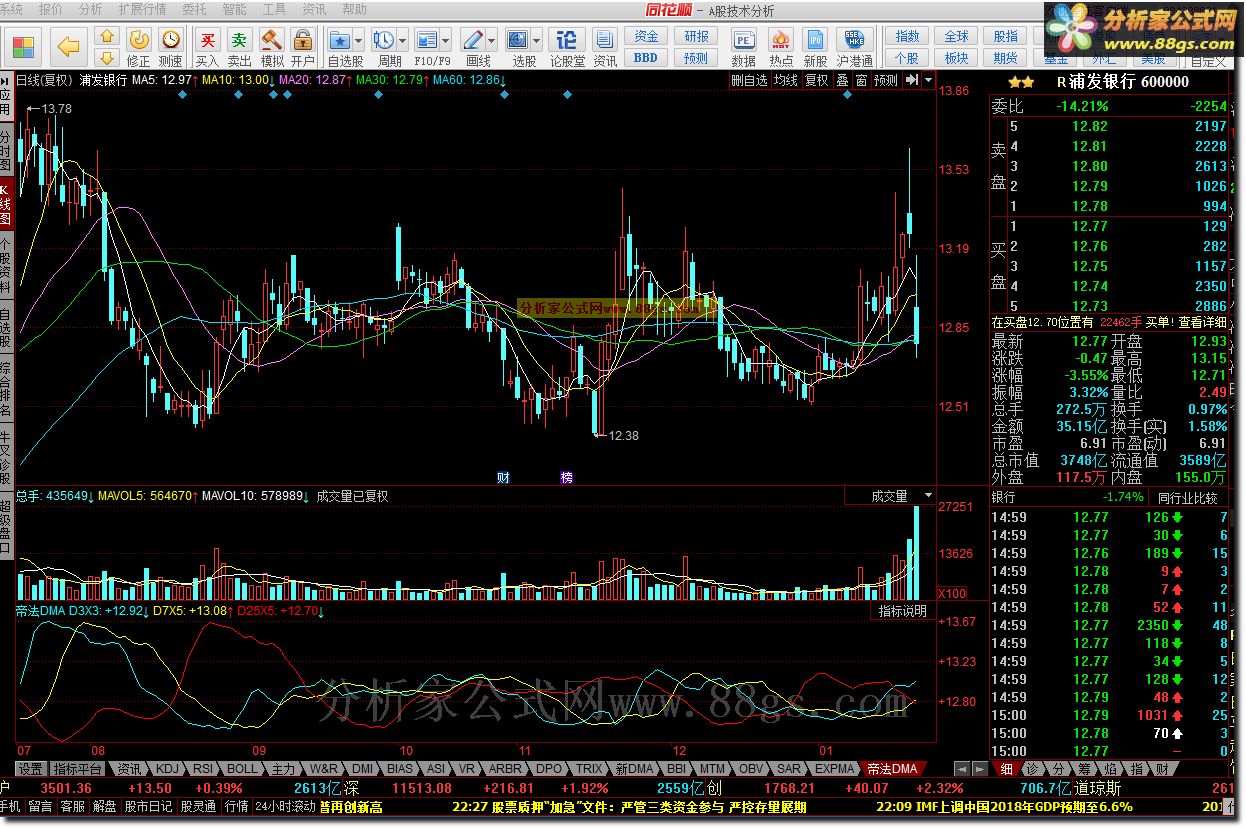1246x828 pixels.
Task: Expand the F10/F9 dropdown arrow
Action: click(445, 41)
